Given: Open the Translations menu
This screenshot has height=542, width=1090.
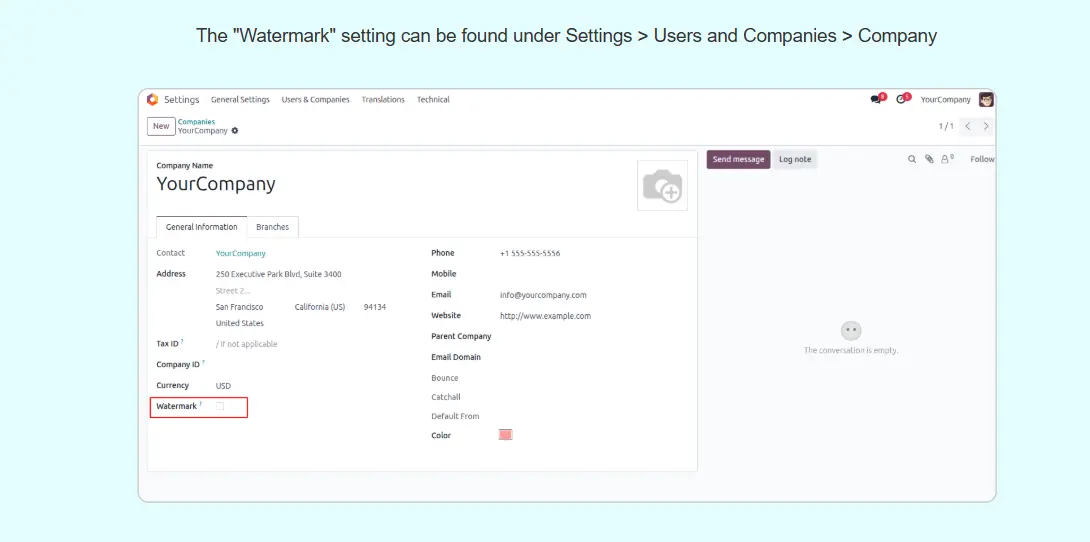Looking at the screenshot, I should pyautogui.click(x=383, y=100).
